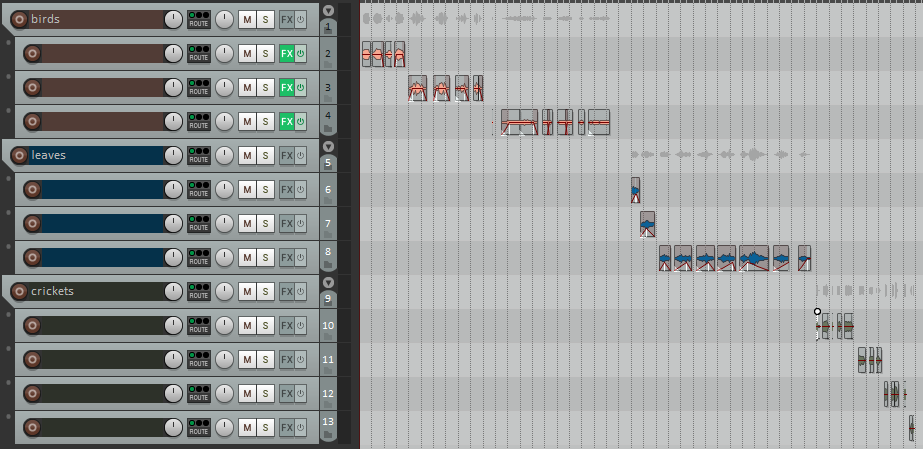This screenshot has width=923, height=449.
Task: Arm the leaves folder track for recording
Action: click(x=18, y=155)
